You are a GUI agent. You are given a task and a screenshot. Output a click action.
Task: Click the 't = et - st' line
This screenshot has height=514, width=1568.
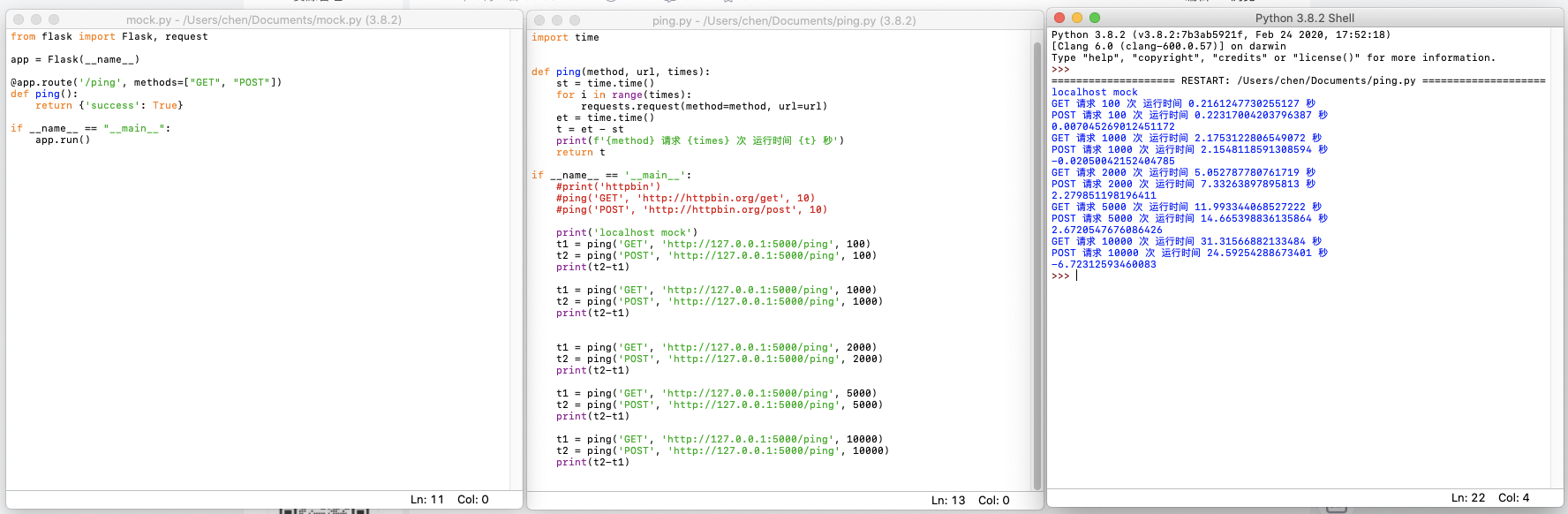point(590,130)
